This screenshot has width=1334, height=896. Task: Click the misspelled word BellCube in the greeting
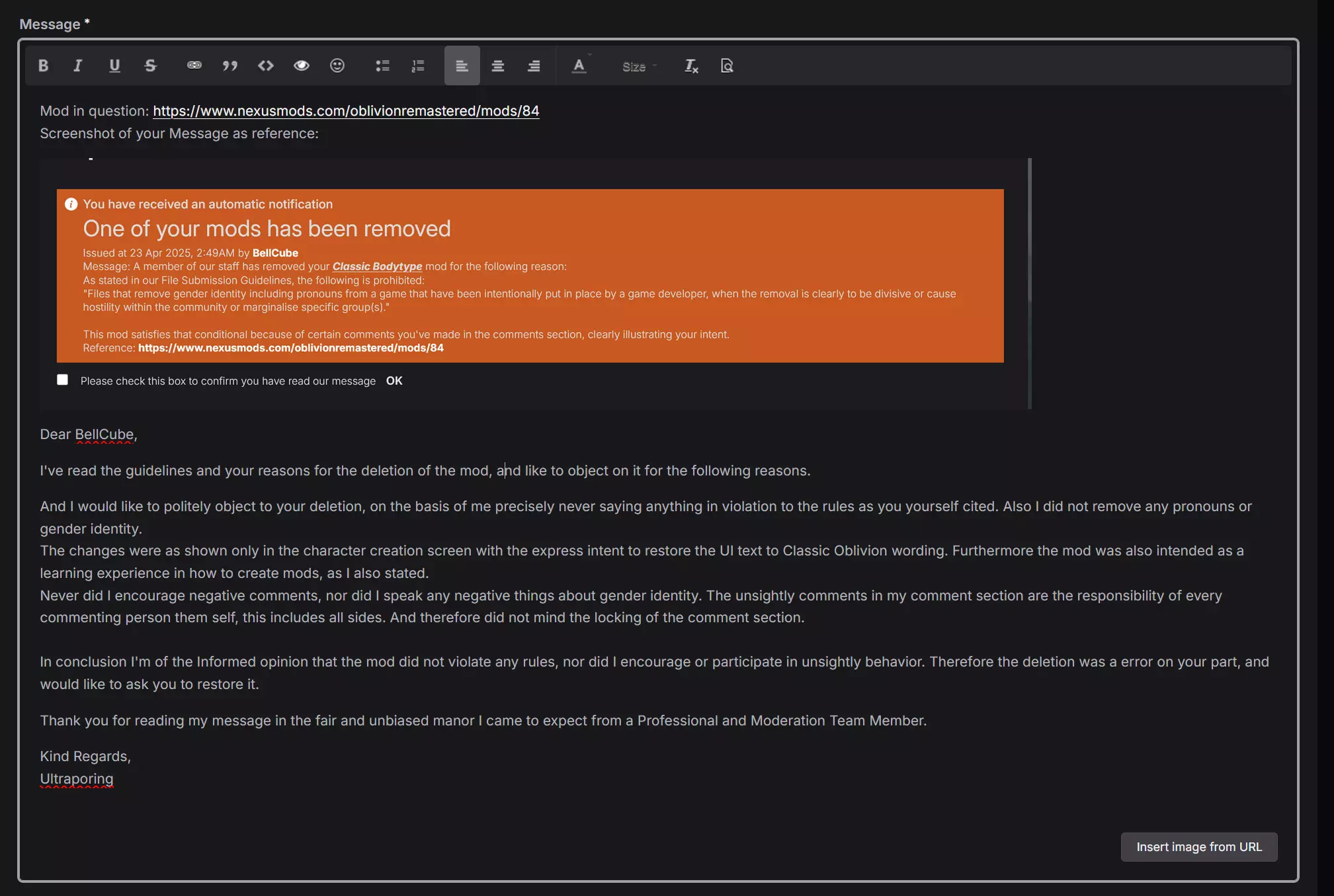pos(104,434)
